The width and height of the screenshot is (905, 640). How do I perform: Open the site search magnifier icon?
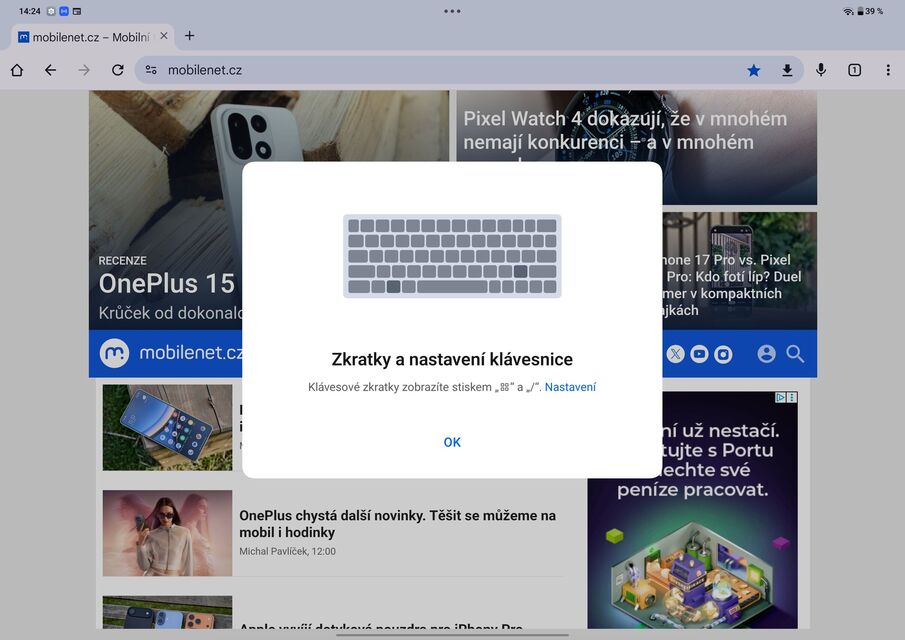point(795,354)
